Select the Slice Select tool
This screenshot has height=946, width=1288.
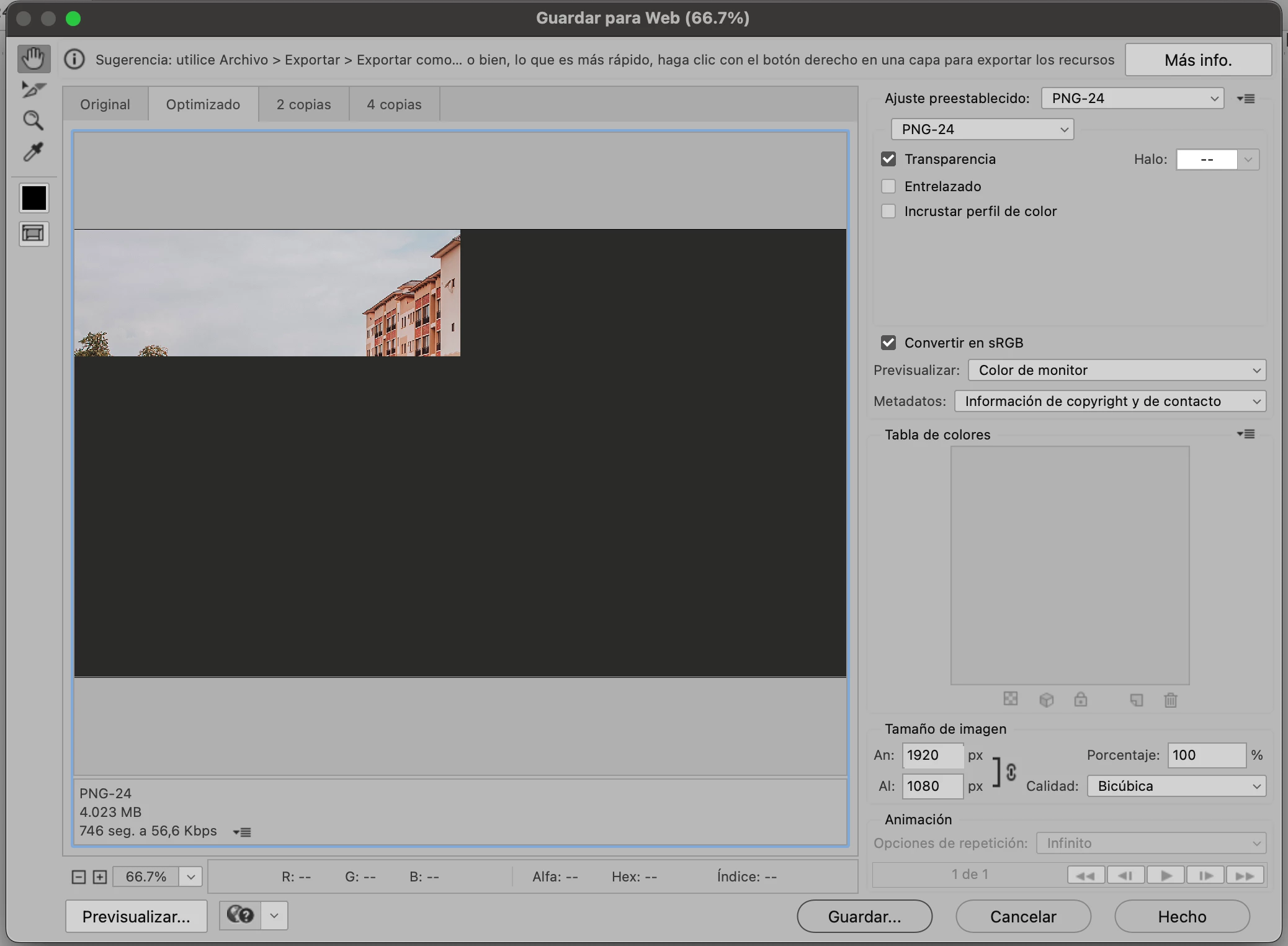coord(34,90)
